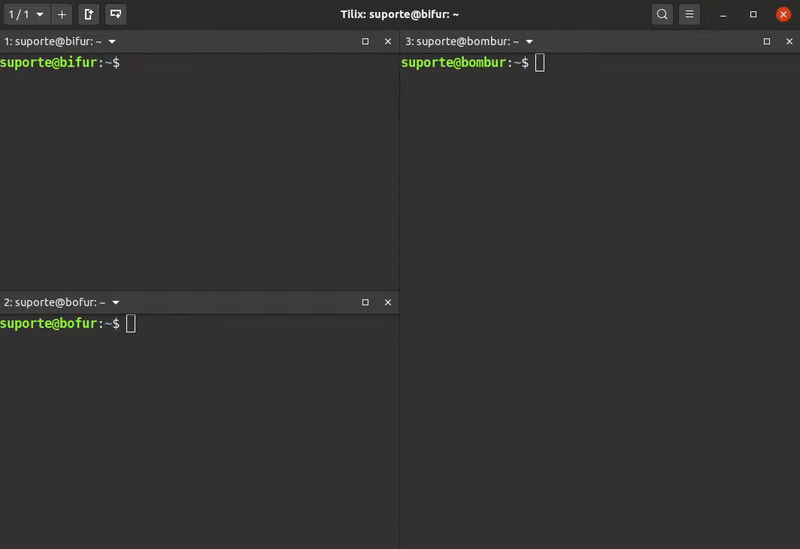Minimize the Tilix window
800x549 pixels.
pos(723,14)
